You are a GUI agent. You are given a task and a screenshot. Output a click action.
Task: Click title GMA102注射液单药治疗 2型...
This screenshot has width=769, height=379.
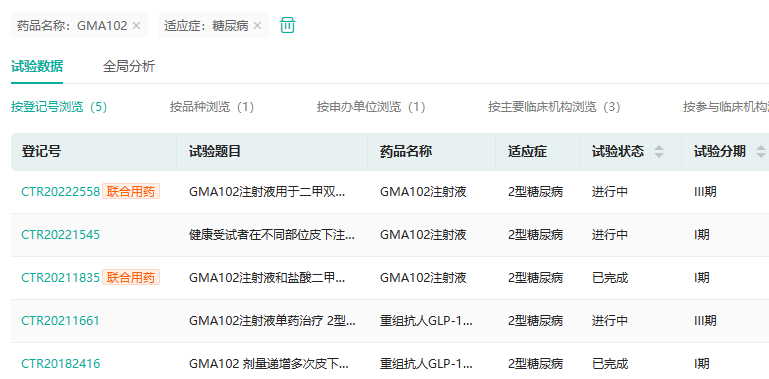pos(272,321)
